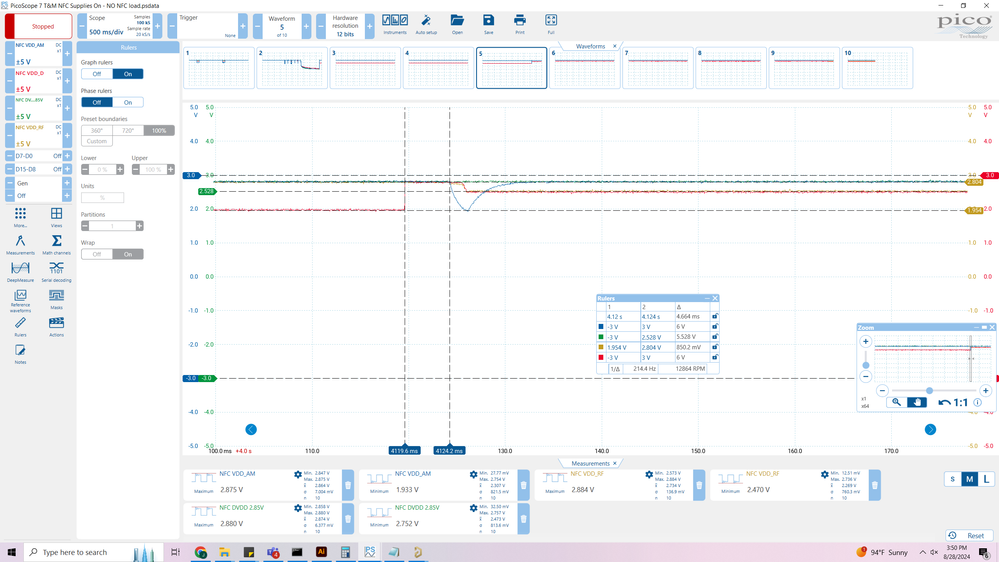This screenshot has width=999, height=562.
Task: Open the Measurements tool
Action: point(20,243)
